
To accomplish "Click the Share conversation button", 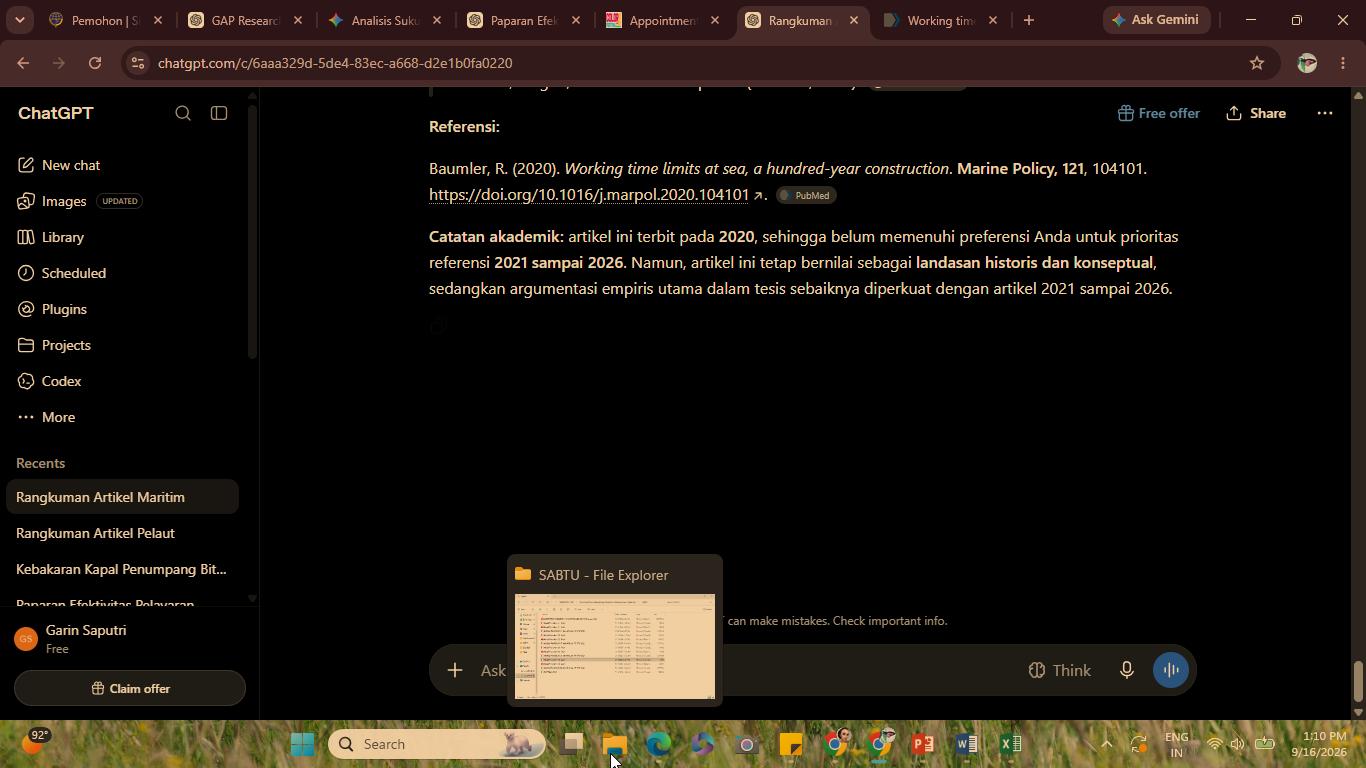I will click(x=1256, y=113).
